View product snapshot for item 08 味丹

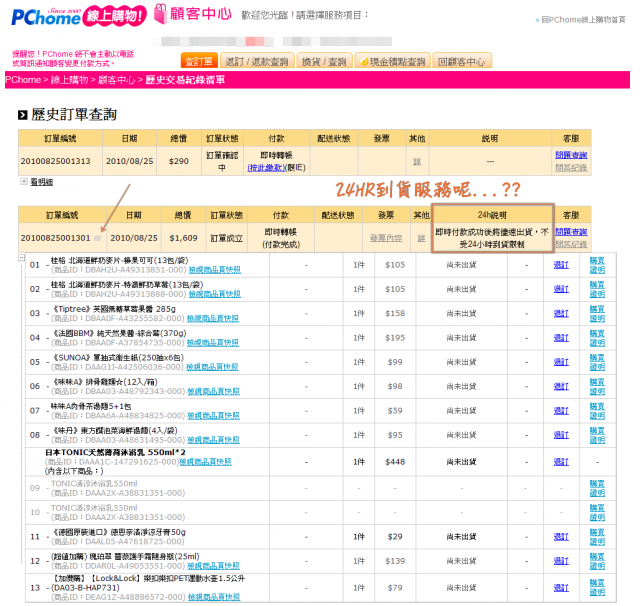pyautogui.click(x=213, y=440)
